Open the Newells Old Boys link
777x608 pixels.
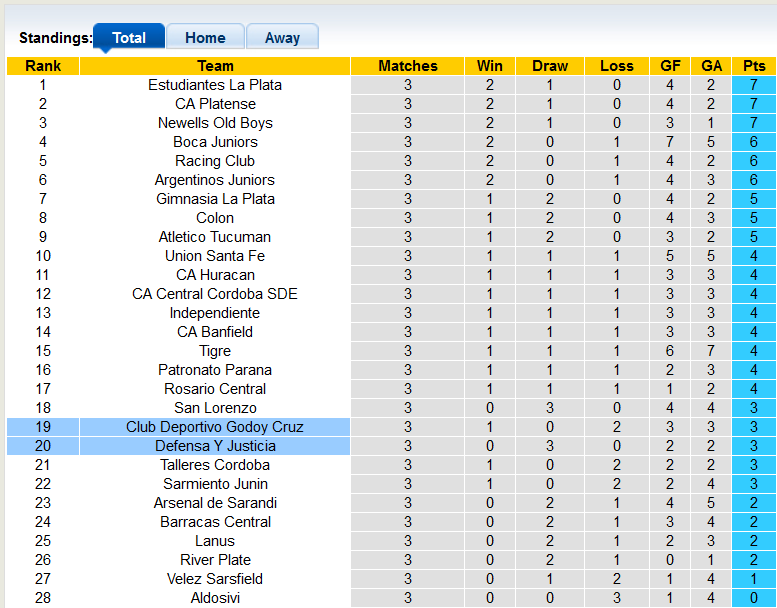(x=215, y=123)
